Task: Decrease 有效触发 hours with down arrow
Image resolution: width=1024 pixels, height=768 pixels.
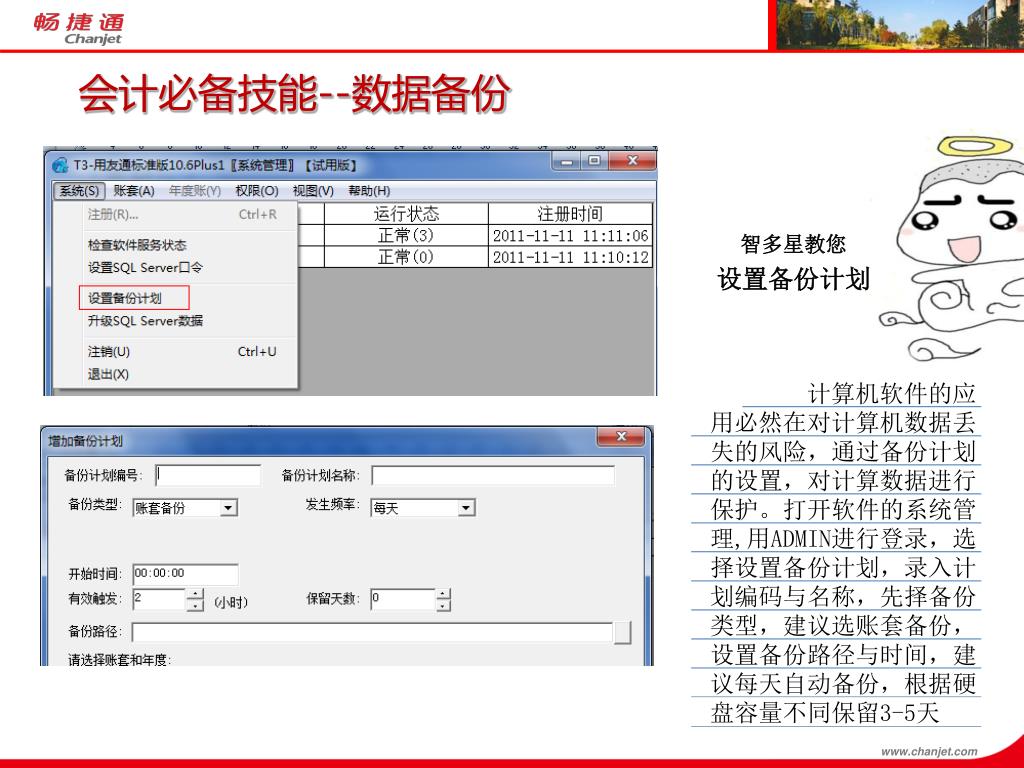Action: pyautogui.click(x=195, y=605)
